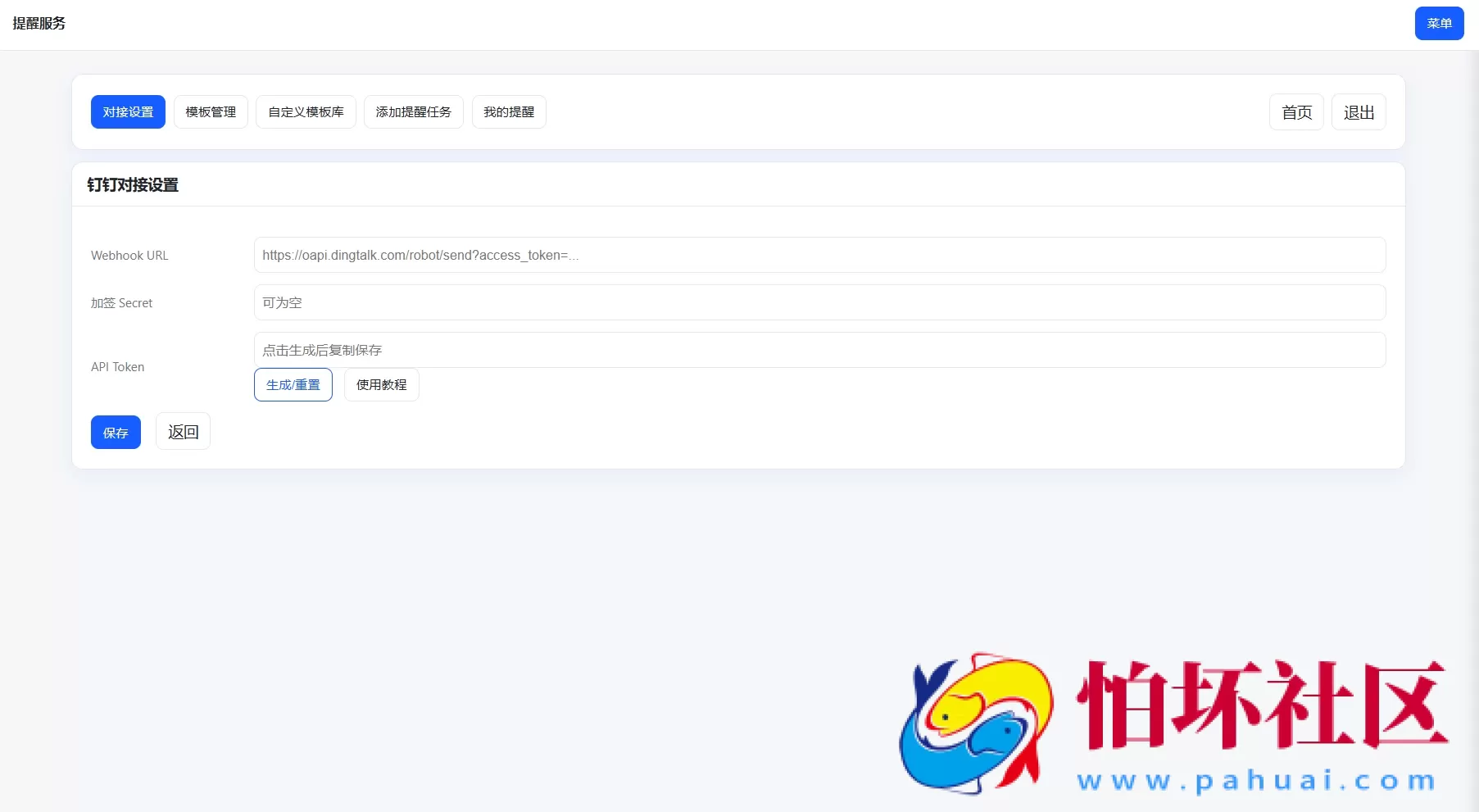Open the 模板管理 tab
This screenshot has width=1479, height=812.
point(211,112)
